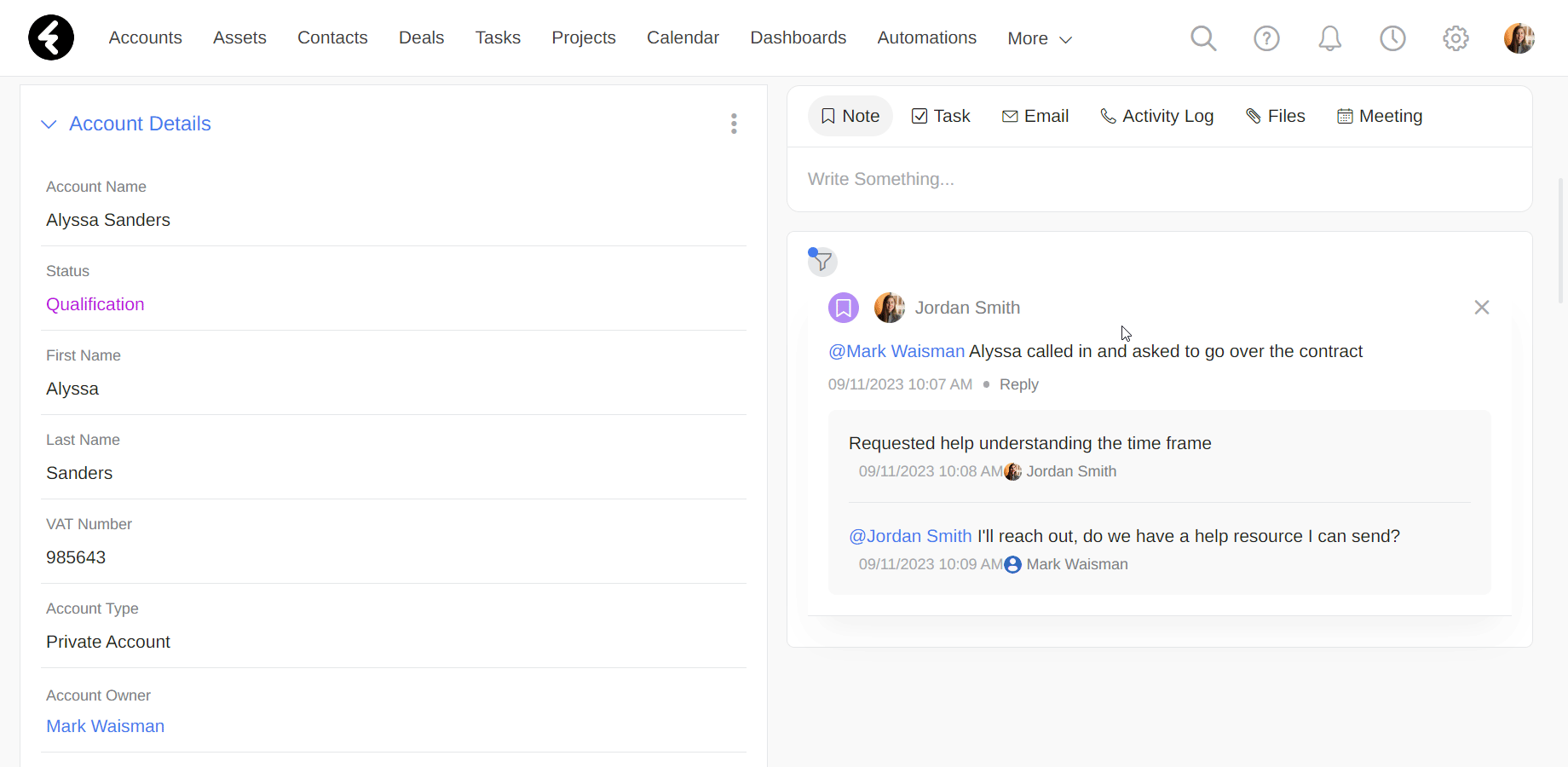Click the Private Account type value
Screen dimensions: 1568x767
pyautogui.click(x=108, y=642)
